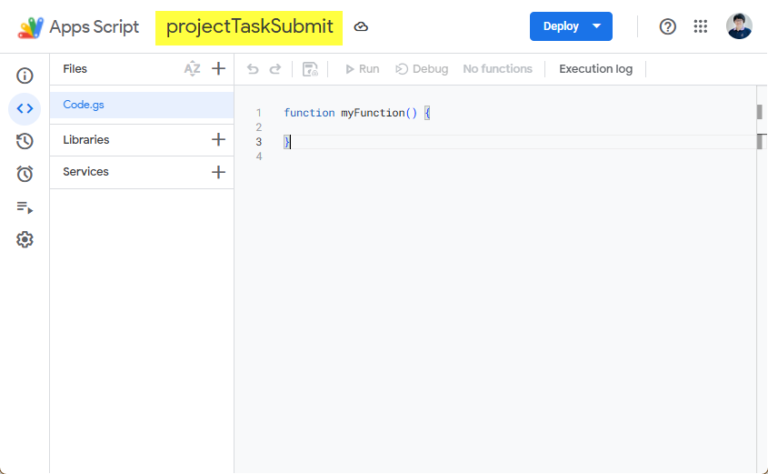Viewport: 768px width, 474px height.
Task: Click line number 4 in editor
Action: [x=259, y=157]
